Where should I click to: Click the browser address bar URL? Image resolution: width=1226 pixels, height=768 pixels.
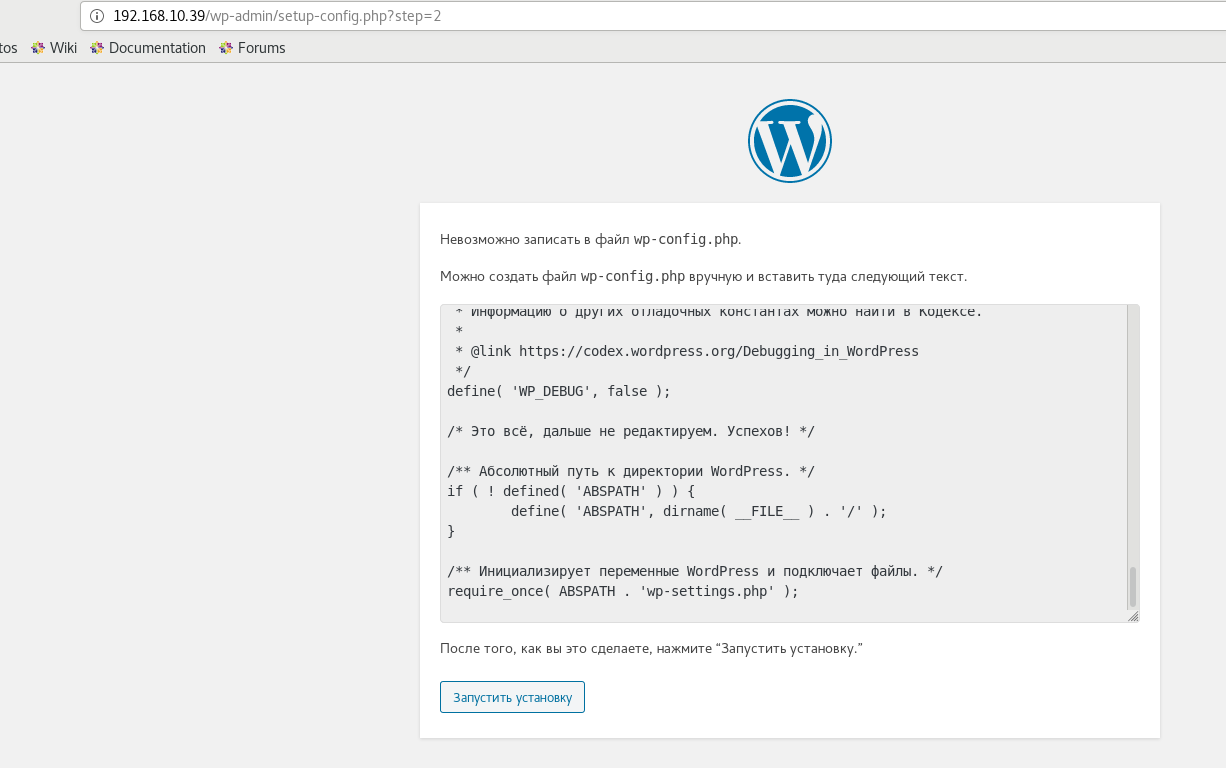tap(277, 16)
